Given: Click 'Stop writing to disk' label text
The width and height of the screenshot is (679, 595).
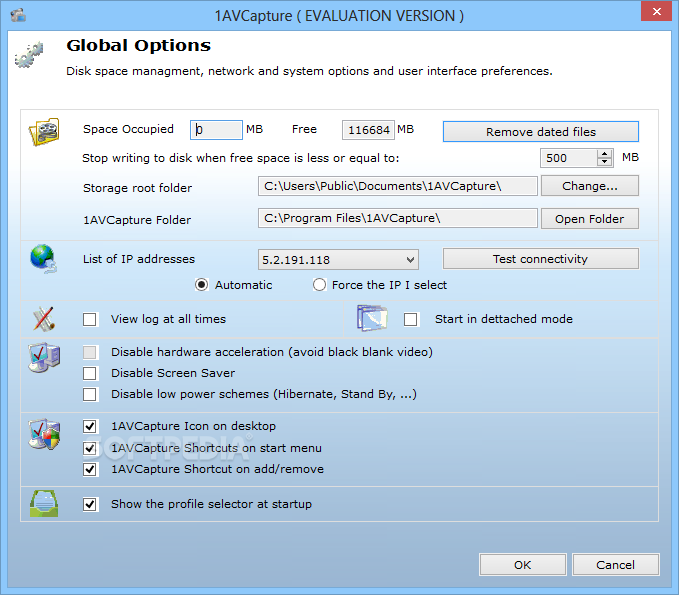Looking at the screenshot, I should point(241,158).
